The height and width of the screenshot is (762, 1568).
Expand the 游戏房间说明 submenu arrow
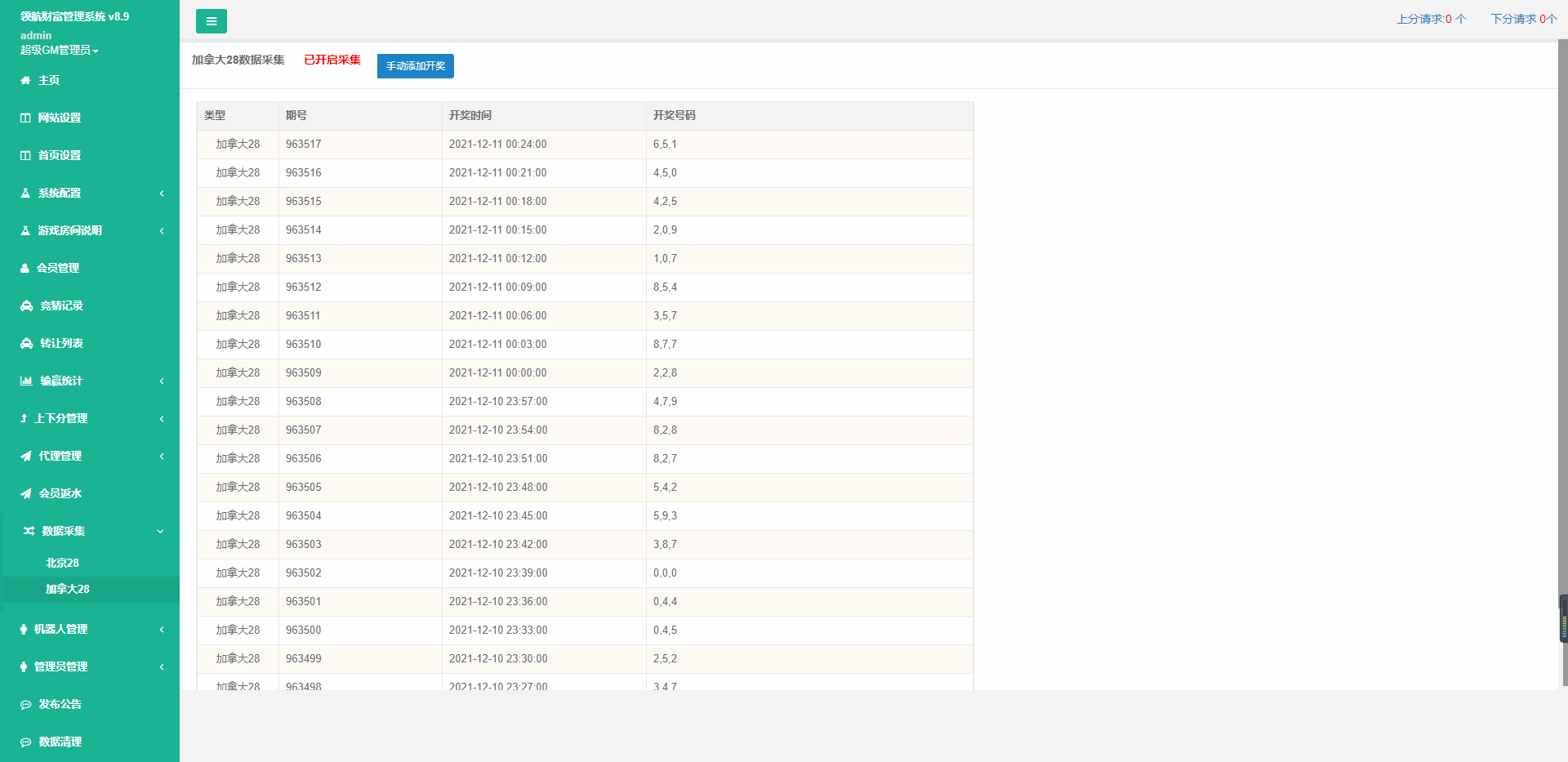(162, 230)
